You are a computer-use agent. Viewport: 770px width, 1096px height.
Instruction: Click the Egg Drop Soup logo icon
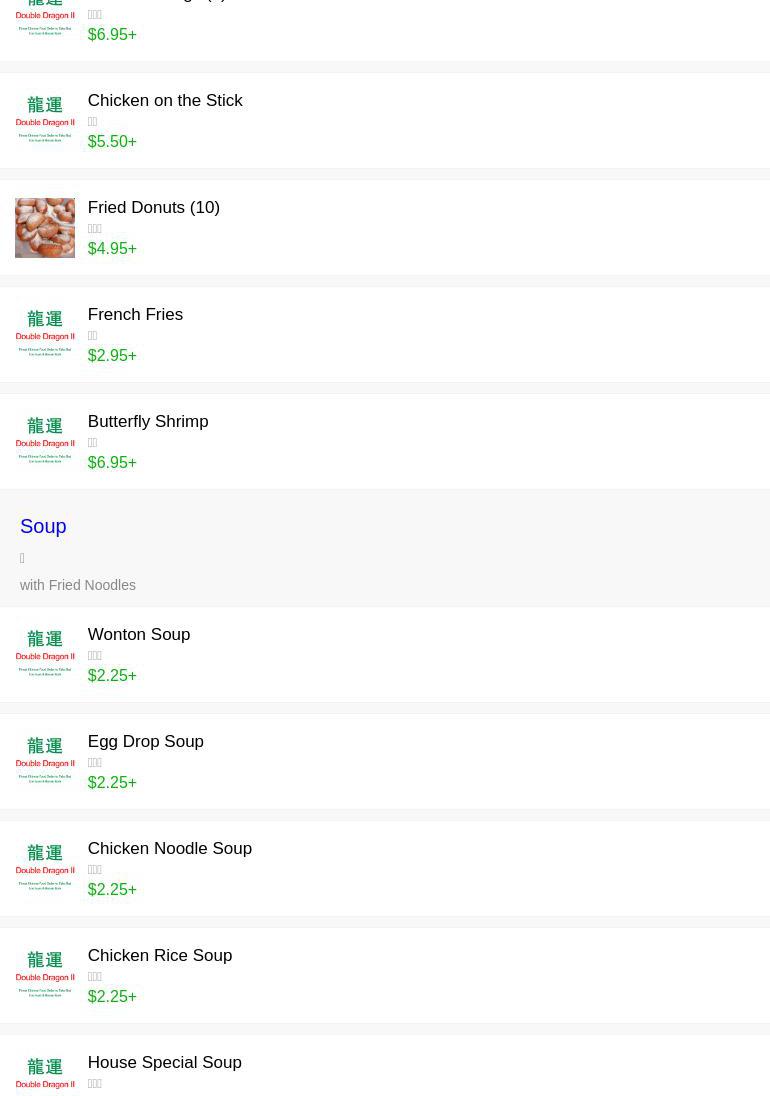pos(45,762)
